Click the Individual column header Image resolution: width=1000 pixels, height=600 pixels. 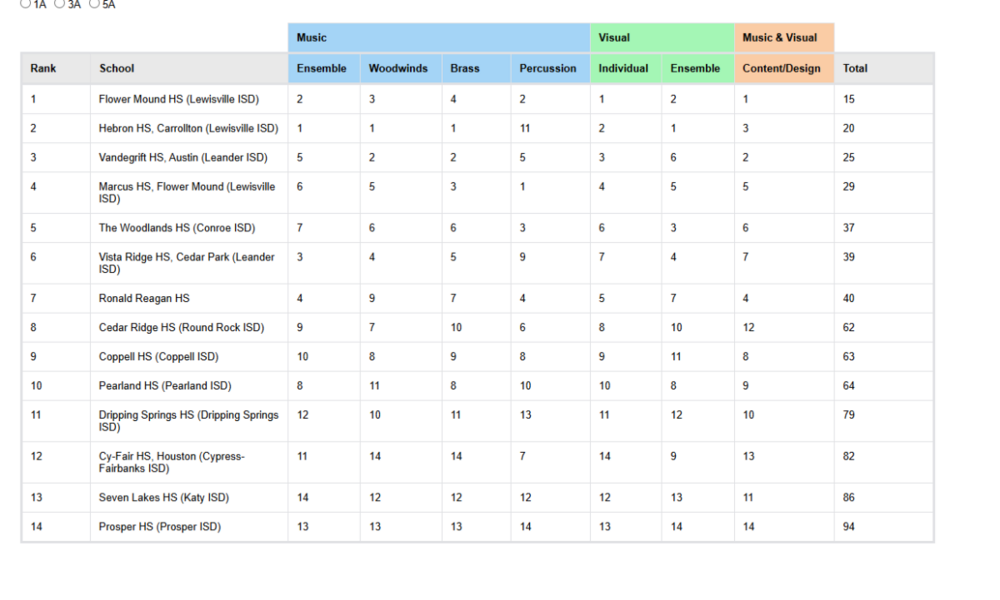623,68
